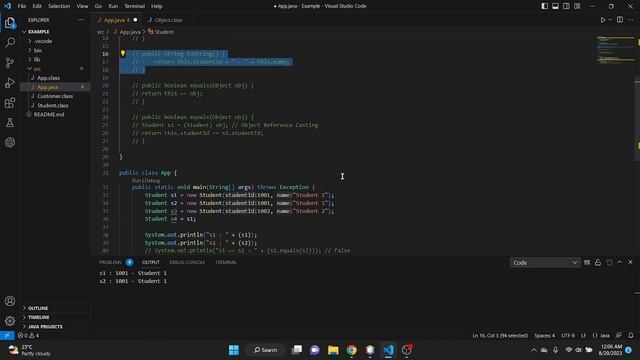Toggle primary side bar layout icon

point(544,6)
